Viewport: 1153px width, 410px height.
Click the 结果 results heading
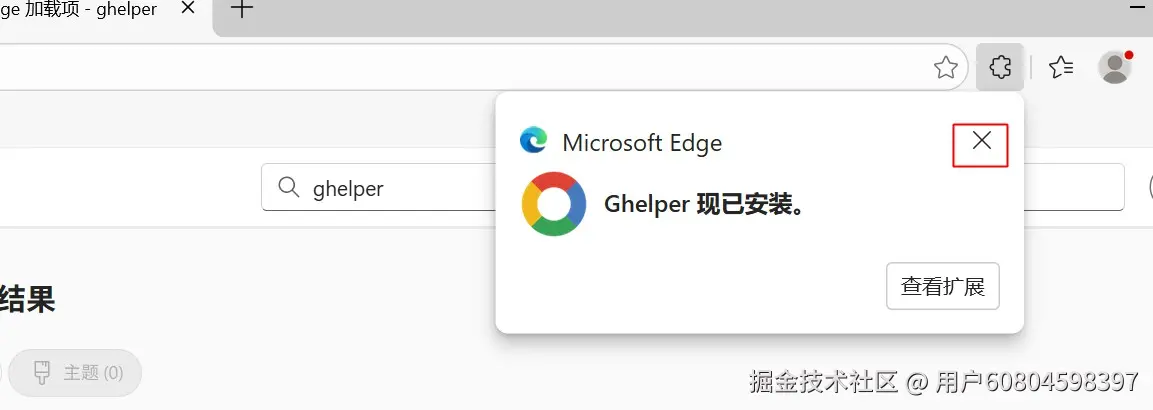coord(28,297)
